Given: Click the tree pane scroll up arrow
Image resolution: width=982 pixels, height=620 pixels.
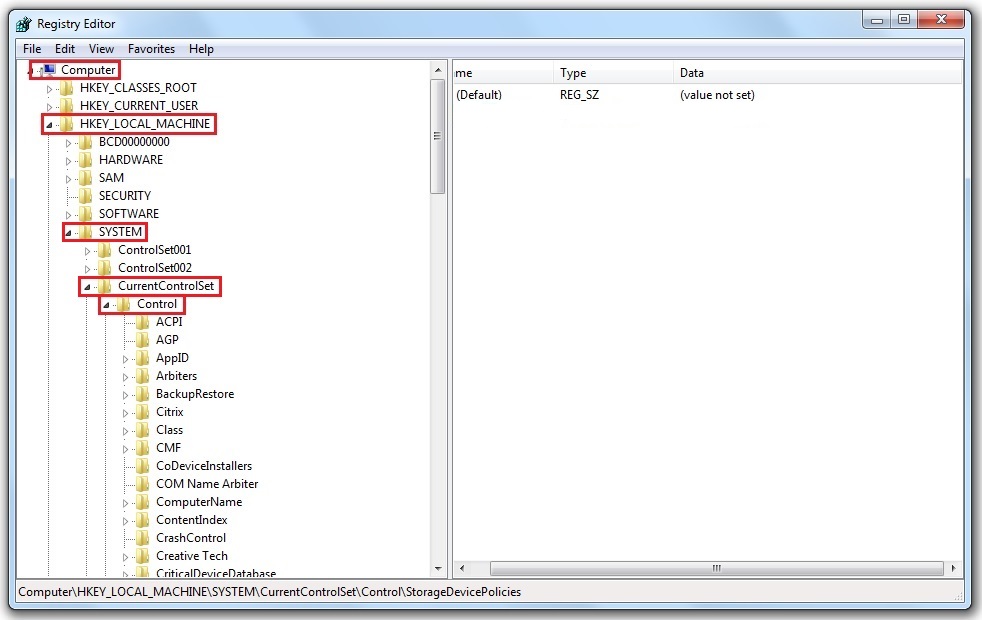Looking at the screenshot, I should [x=438, y=70].
